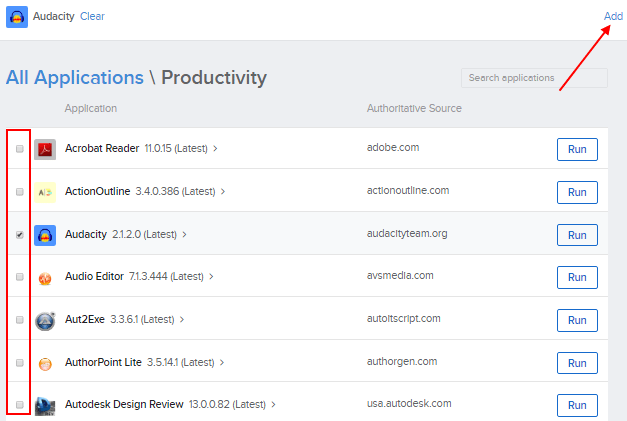627x421 pixels.
Task: Click the Acrobat Reader app icon
Action: pyautogui.click(x=45, y=149)
